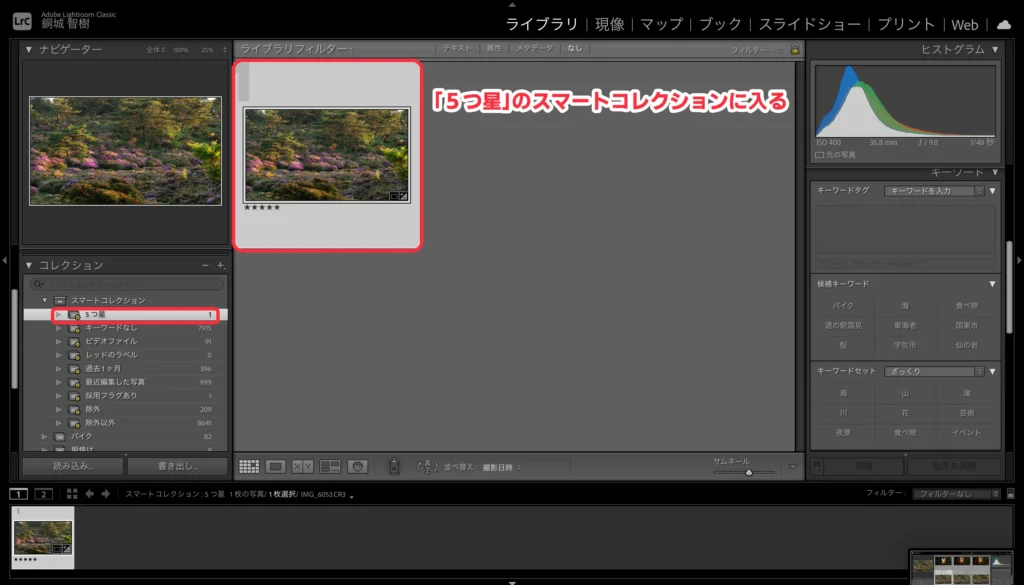Open the フィルターなし filmstrip dropdown
Image resolution: width=1024 pixels, height=585 pixels.
(x=950, y=494)
